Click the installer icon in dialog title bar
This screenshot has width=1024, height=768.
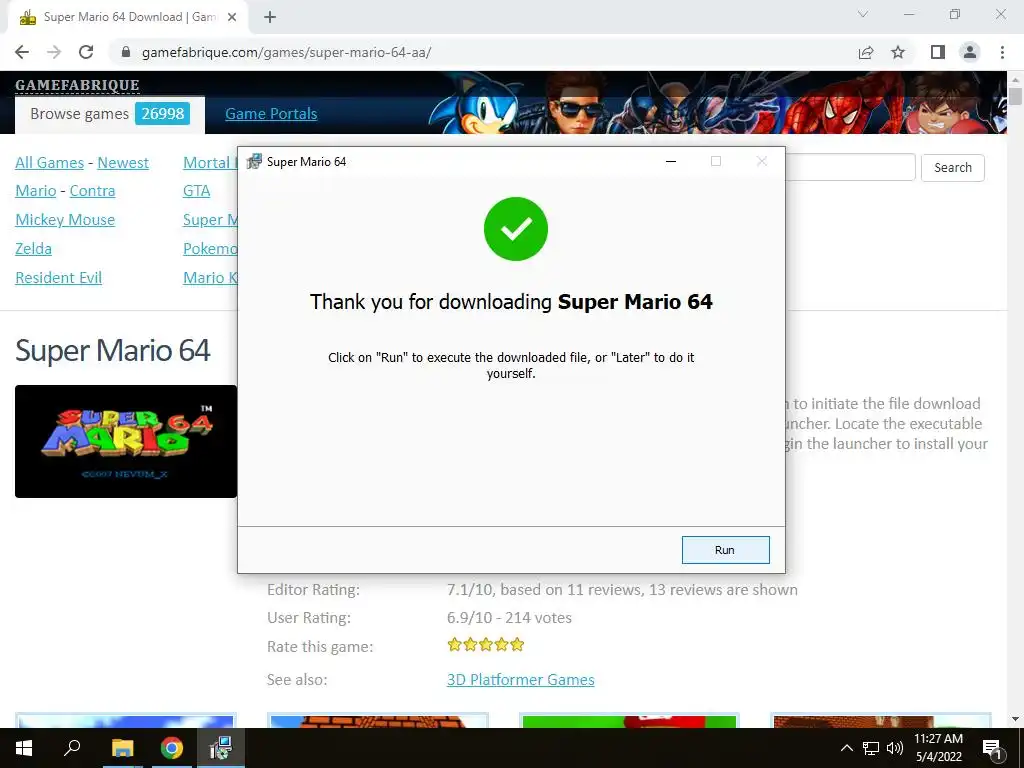pos(254,161)
